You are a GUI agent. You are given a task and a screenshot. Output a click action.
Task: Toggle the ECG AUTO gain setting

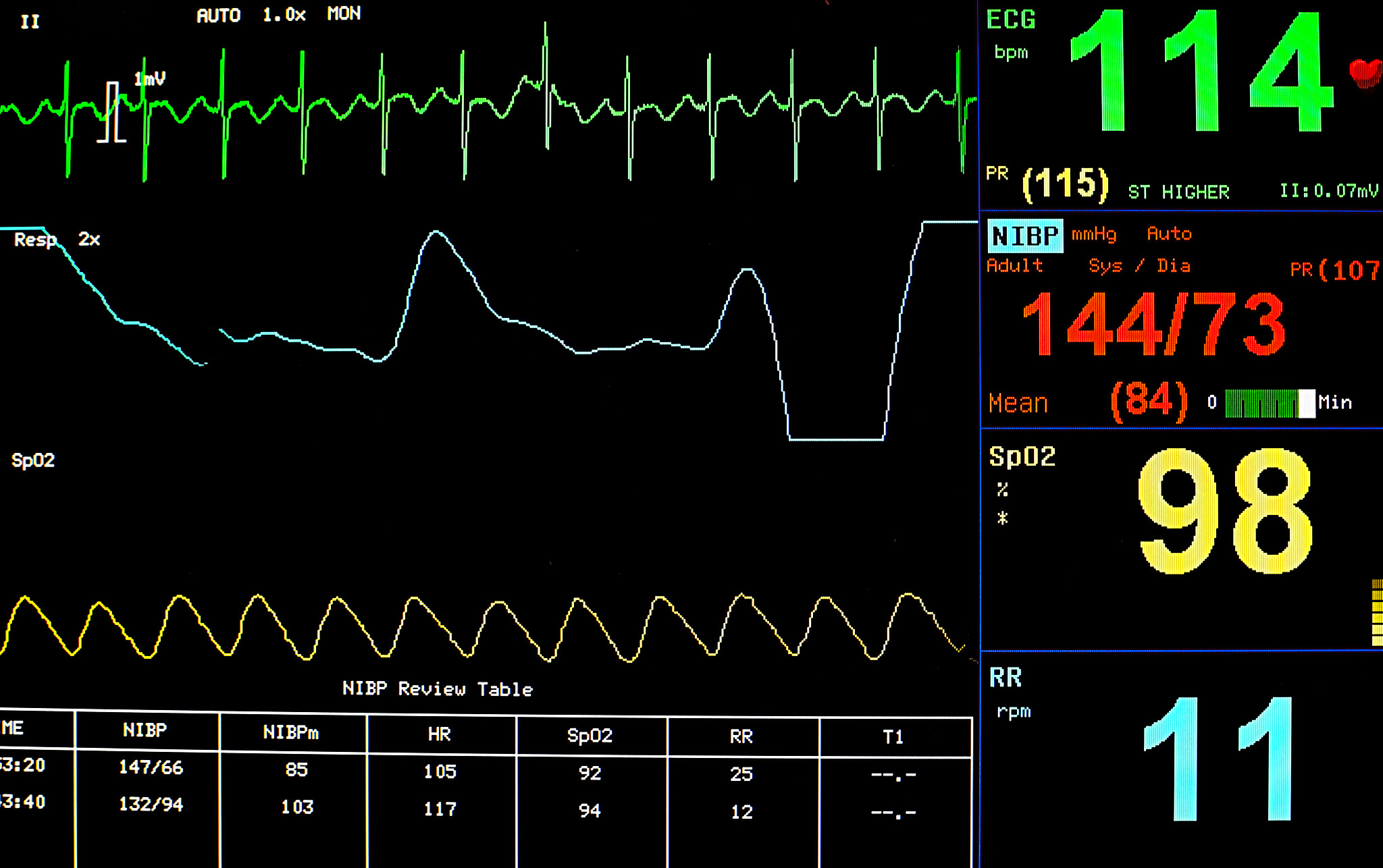[218, 16]
